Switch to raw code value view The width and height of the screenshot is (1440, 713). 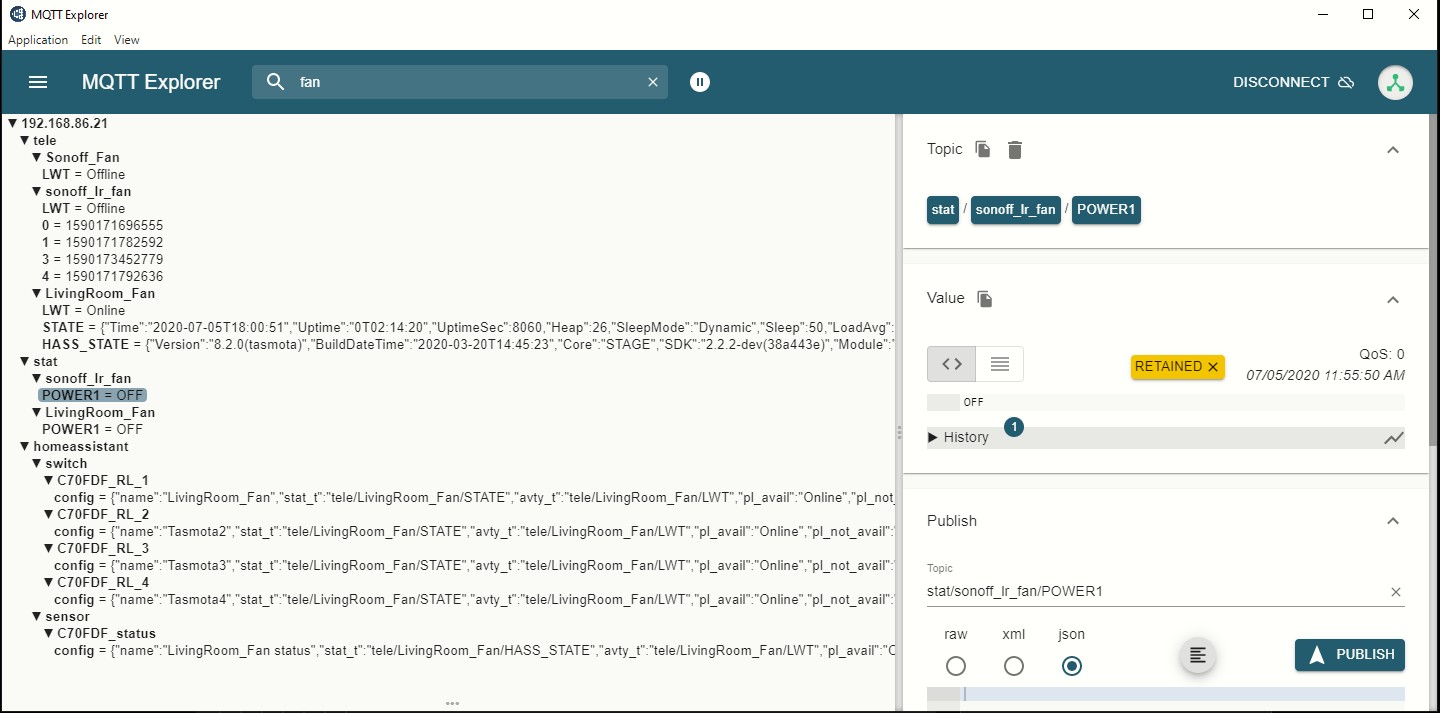[952, 364]
